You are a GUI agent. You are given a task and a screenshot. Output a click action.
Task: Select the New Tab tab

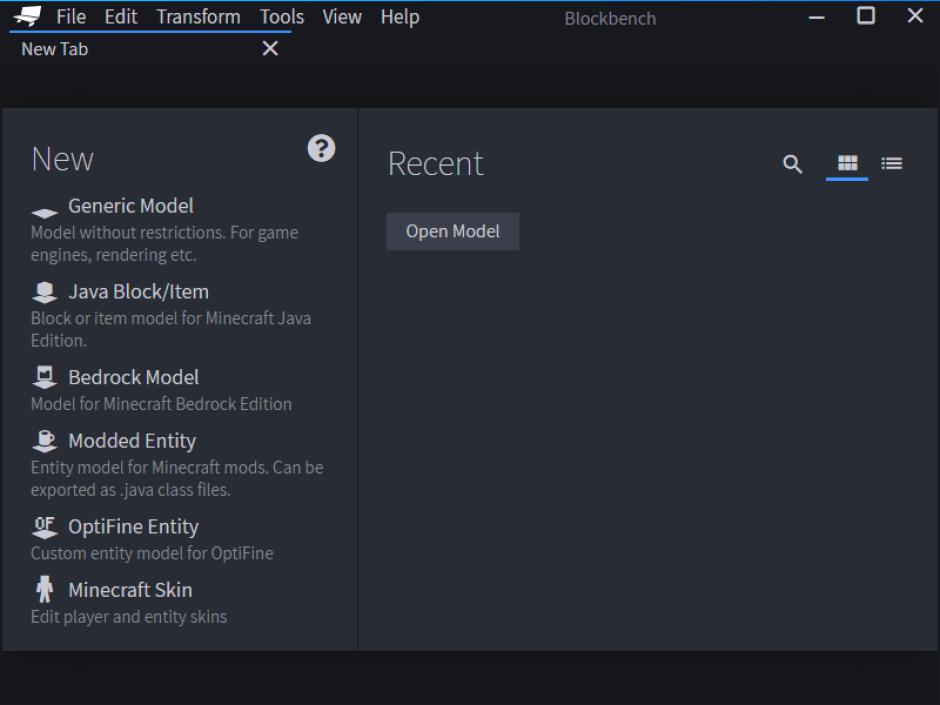coord(150,49)
